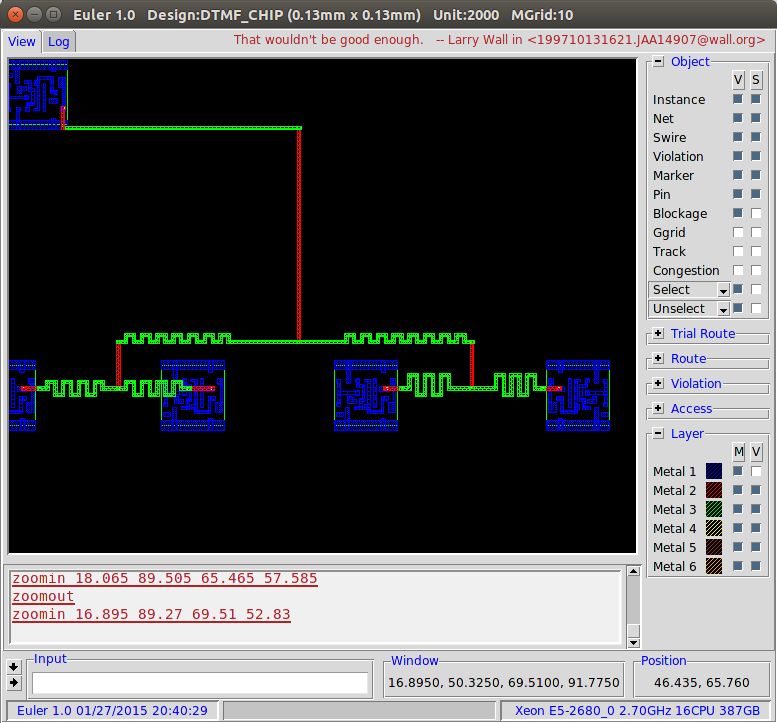Enable Congestion visibility checkbox

[x=738, y=270]
